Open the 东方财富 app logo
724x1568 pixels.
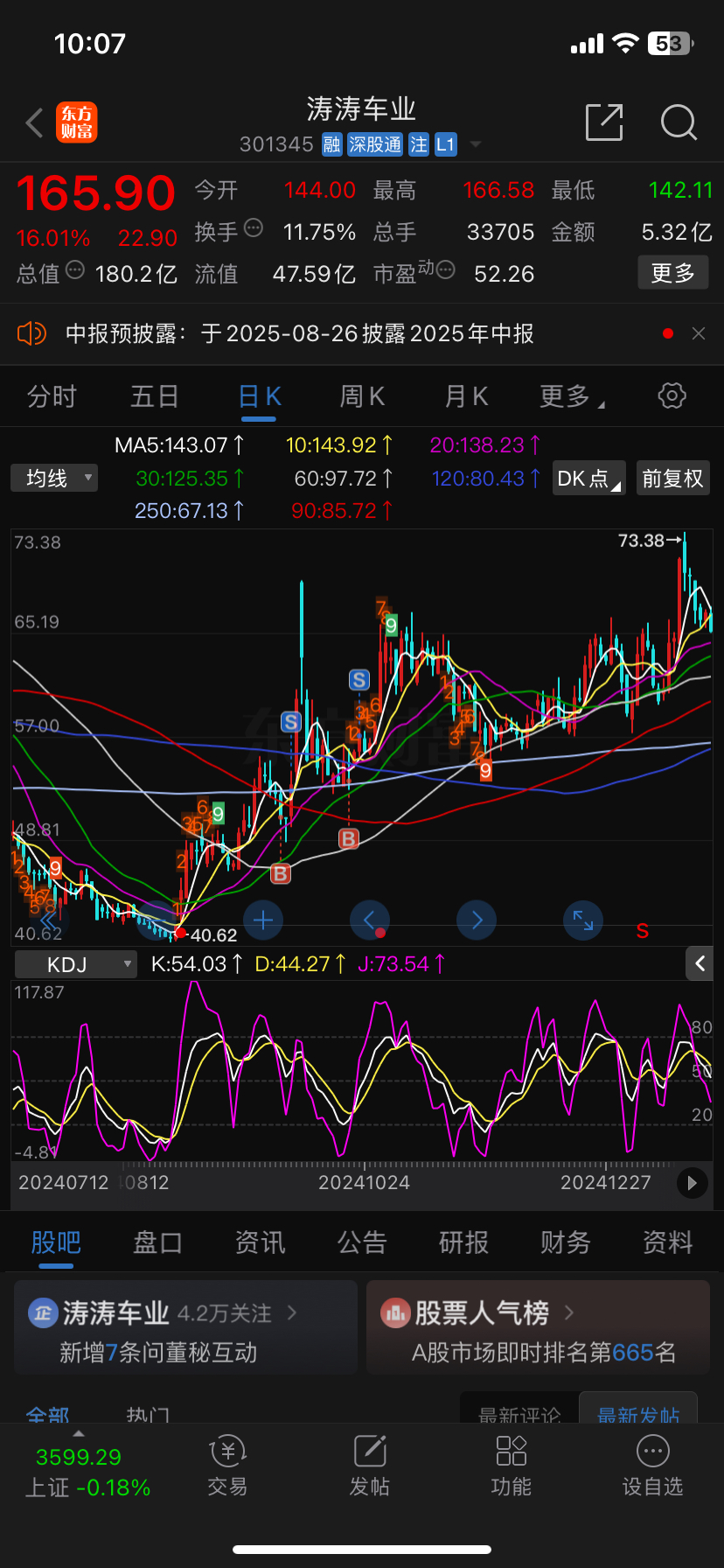click(x=77, y=122)
